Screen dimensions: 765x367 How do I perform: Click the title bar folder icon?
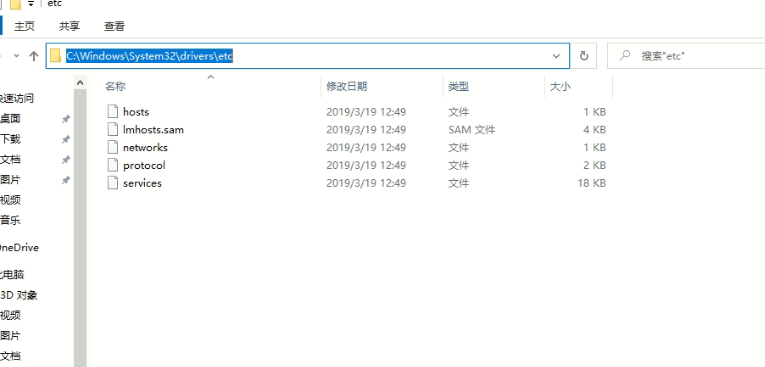pyautogui.click(x=16, y=4)
